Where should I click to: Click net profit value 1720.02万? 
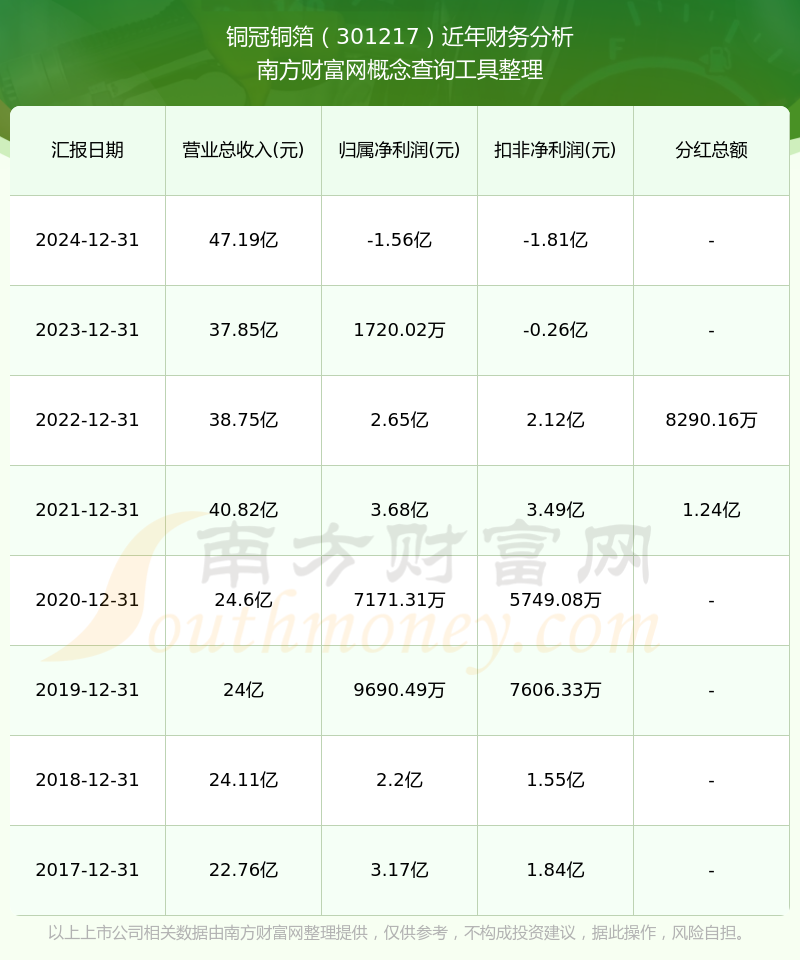pos(400,330)
